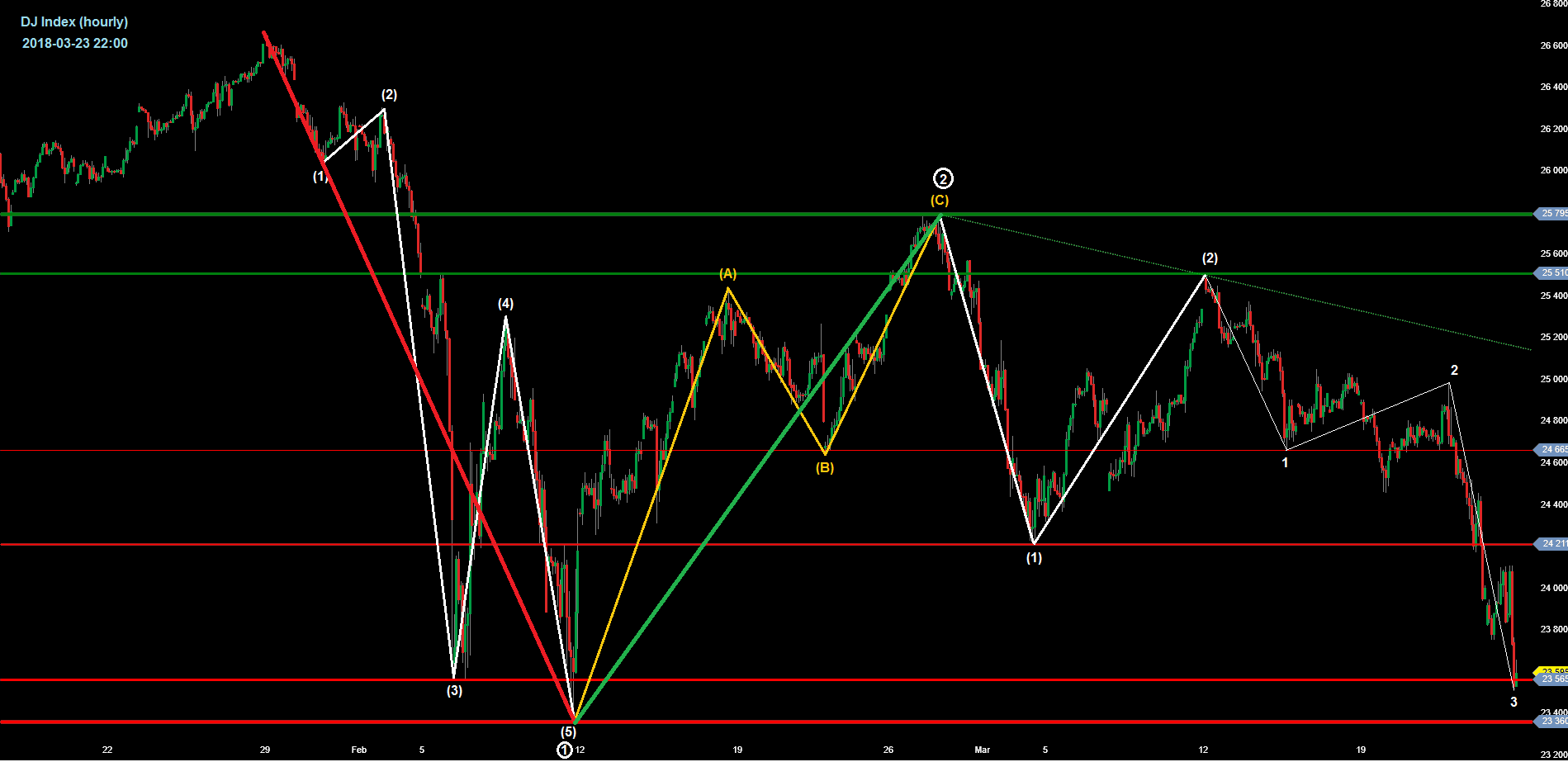The height and width of the screenshot is (762, 1568).
Task: Click the "19" date label before 26
Action: [737, 750]
